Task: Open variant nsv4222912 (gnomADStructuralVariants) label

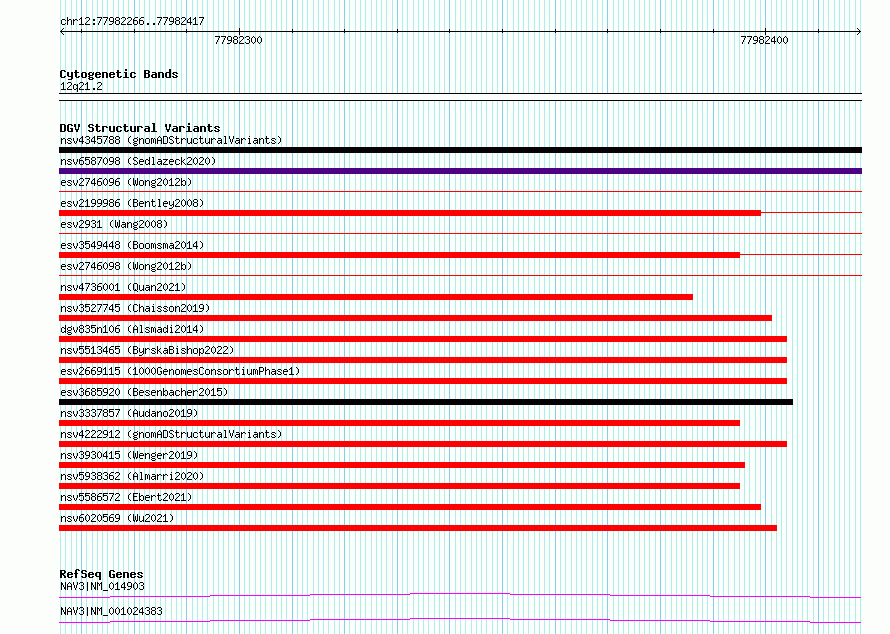Action: 171,434
